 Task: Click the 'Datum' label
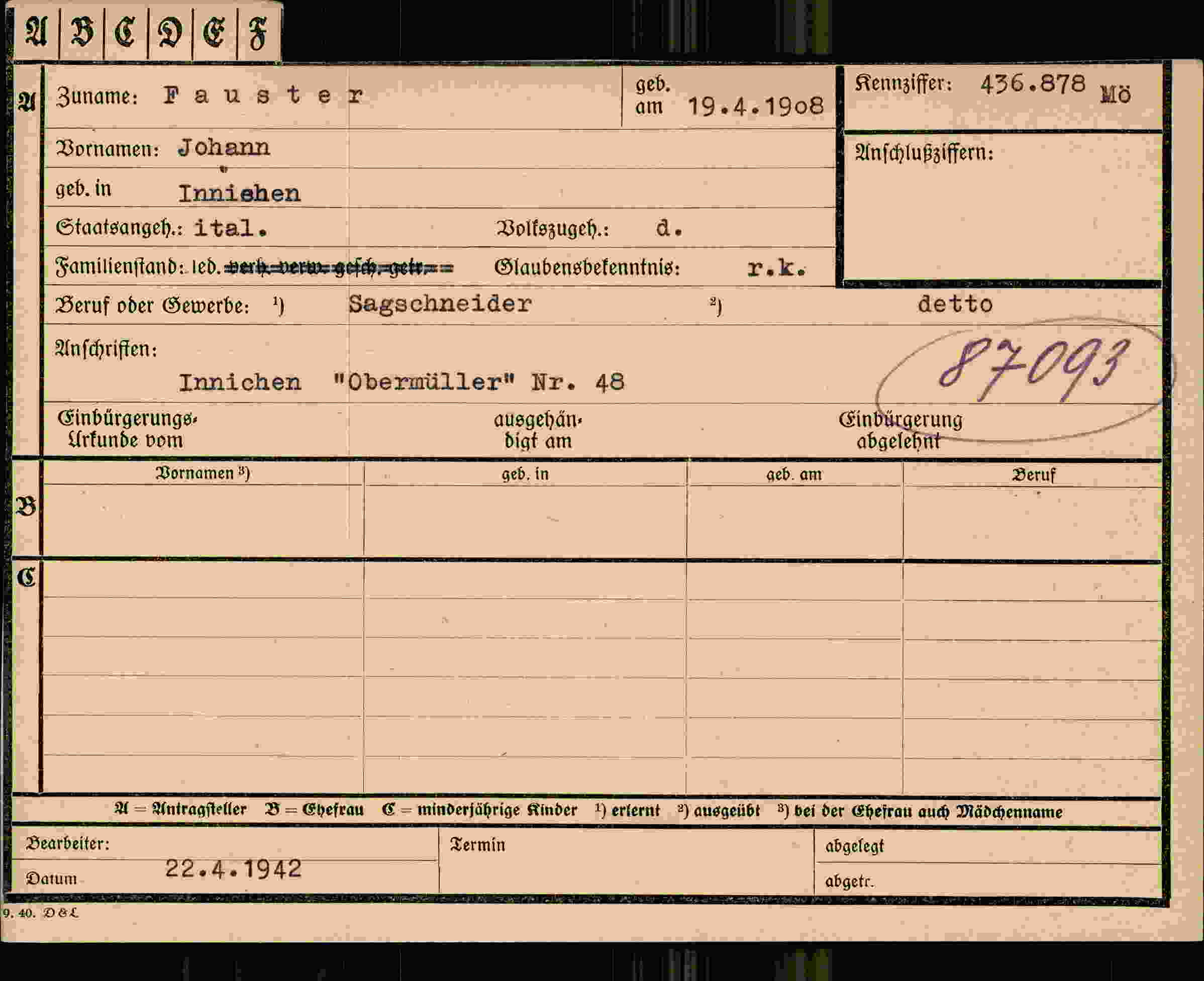pos(51,878)
